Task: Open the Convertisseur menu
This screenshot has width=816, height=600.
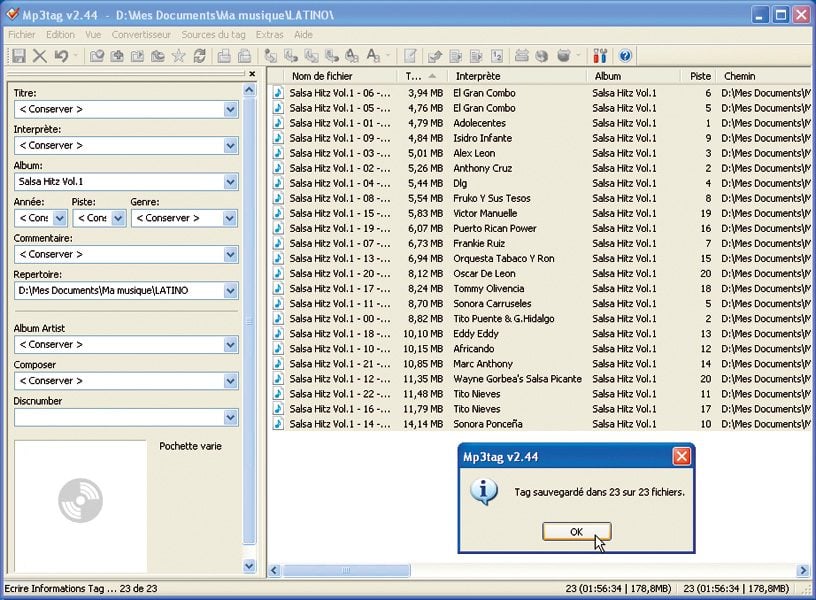Action: tap(140, 34)
